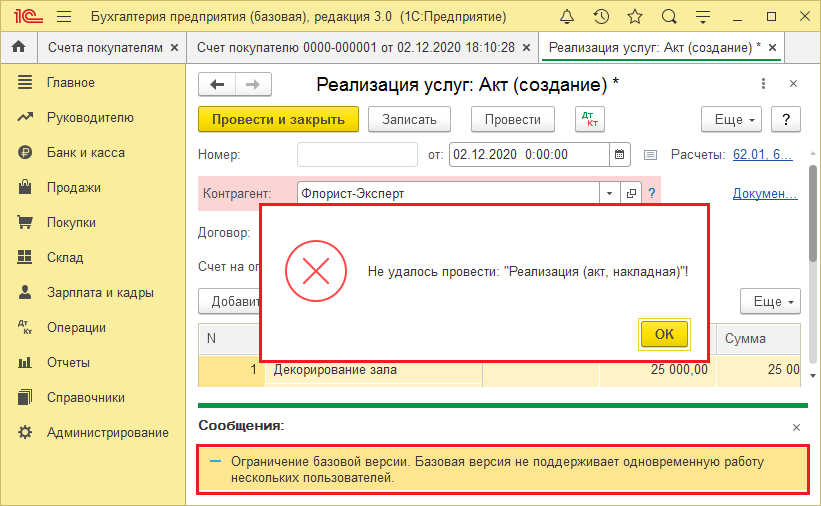Navigate back with left arrow button
Screen dimensions: 821x506
coord(217,84)
